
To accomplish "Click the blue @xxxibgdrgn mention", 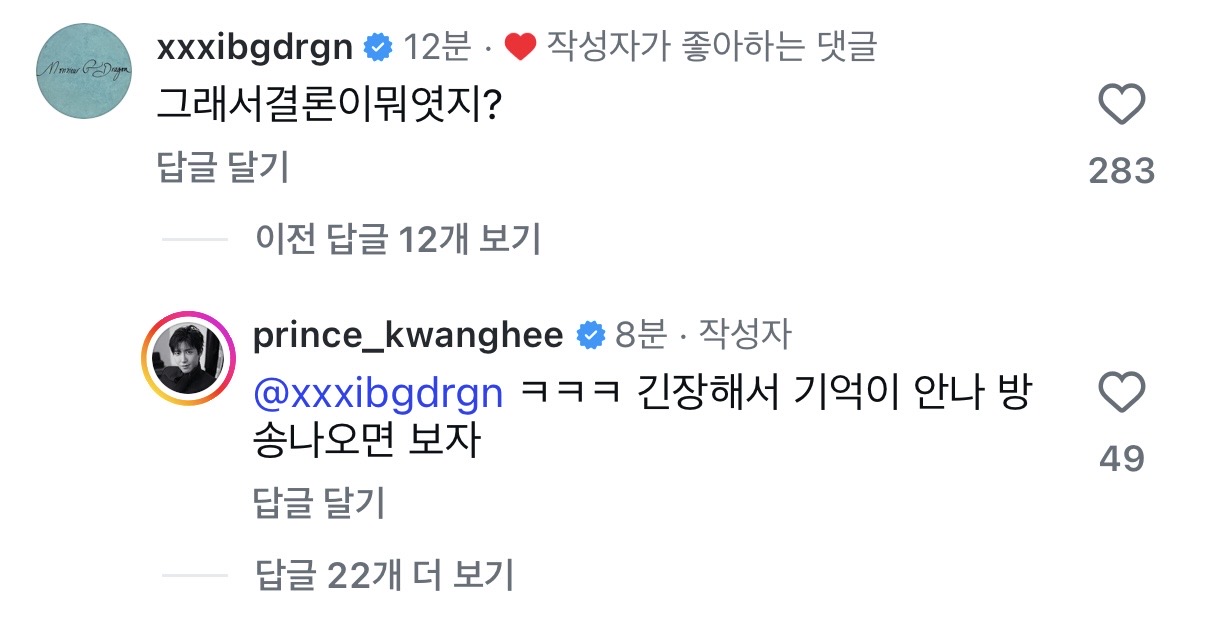I will tap(378, 393).
